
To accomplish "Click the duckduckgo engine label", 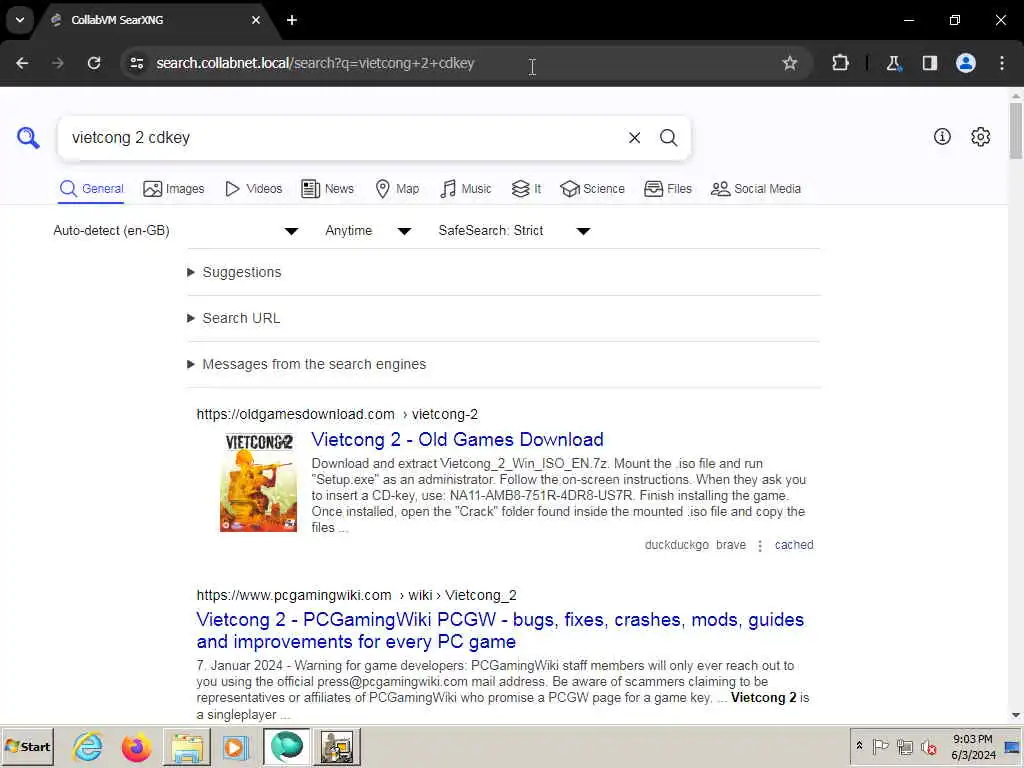I will click(677, 545).
